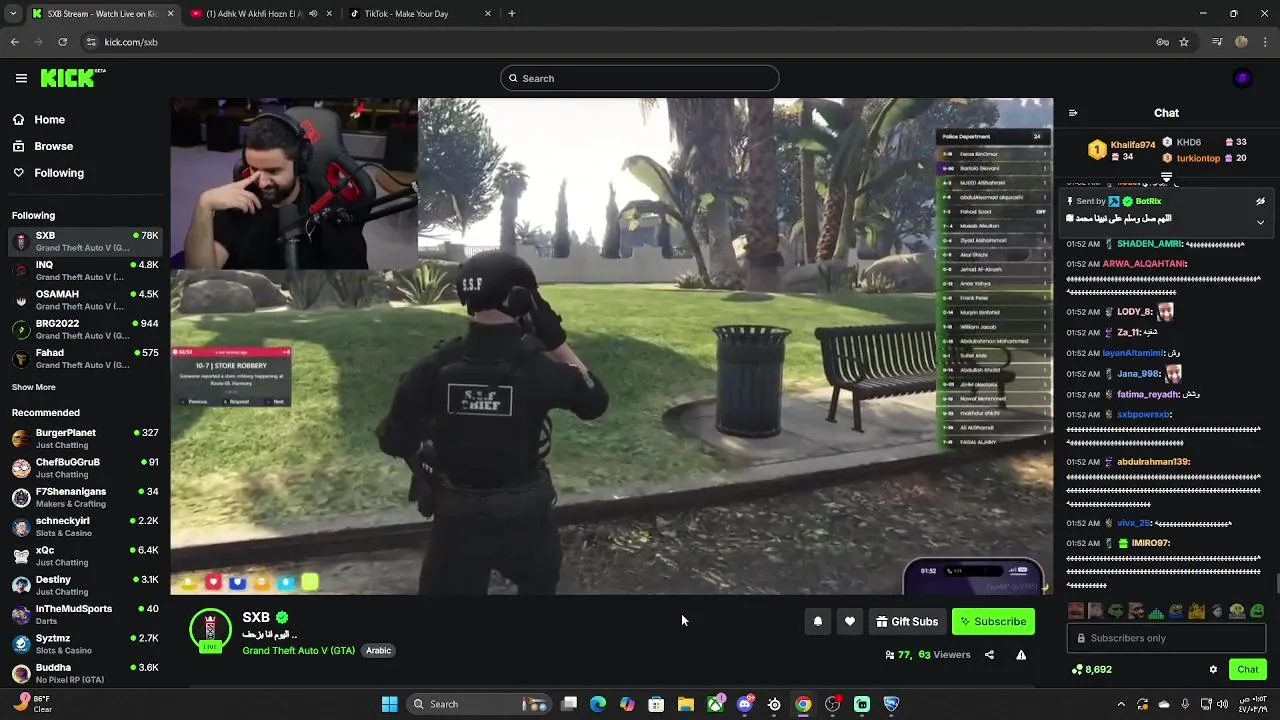This screenshot has width=1280, height=720.
Task: Open INQ channel in Following list
Action: 85,270
